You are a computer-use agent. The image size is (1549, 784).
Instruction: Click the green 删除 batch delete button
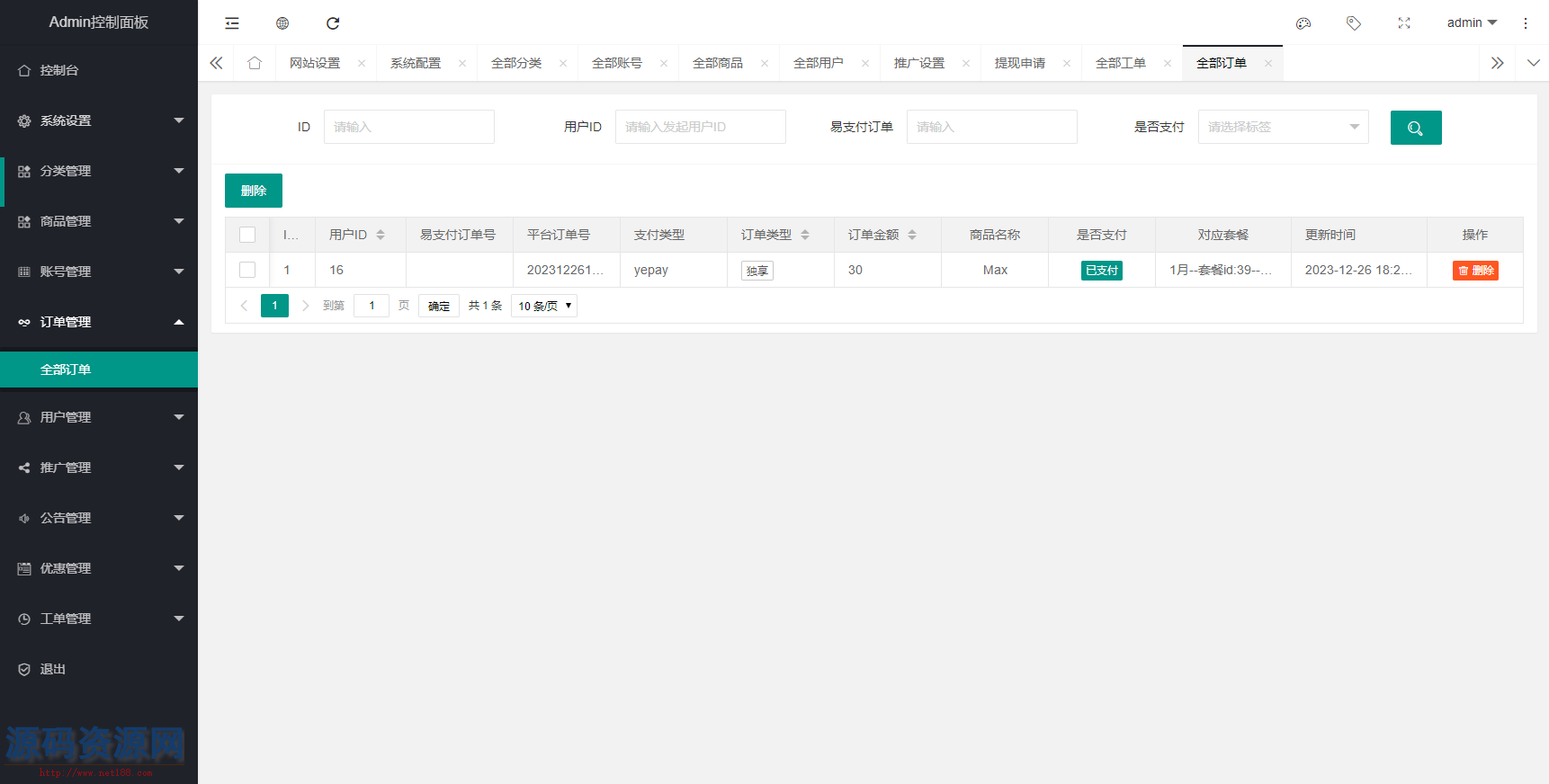coord(254,191)
